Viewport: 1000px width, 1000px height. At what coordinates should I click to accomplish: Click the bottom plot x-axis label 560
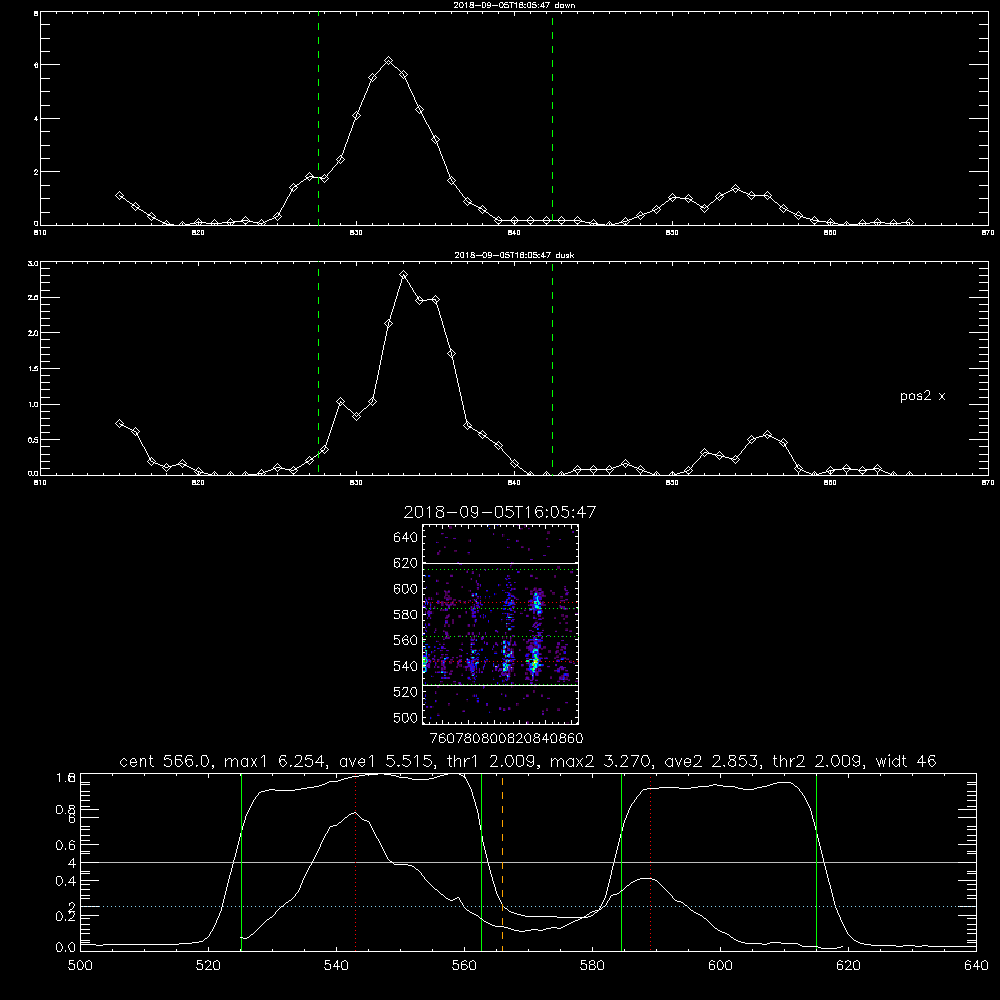(464, 966)
